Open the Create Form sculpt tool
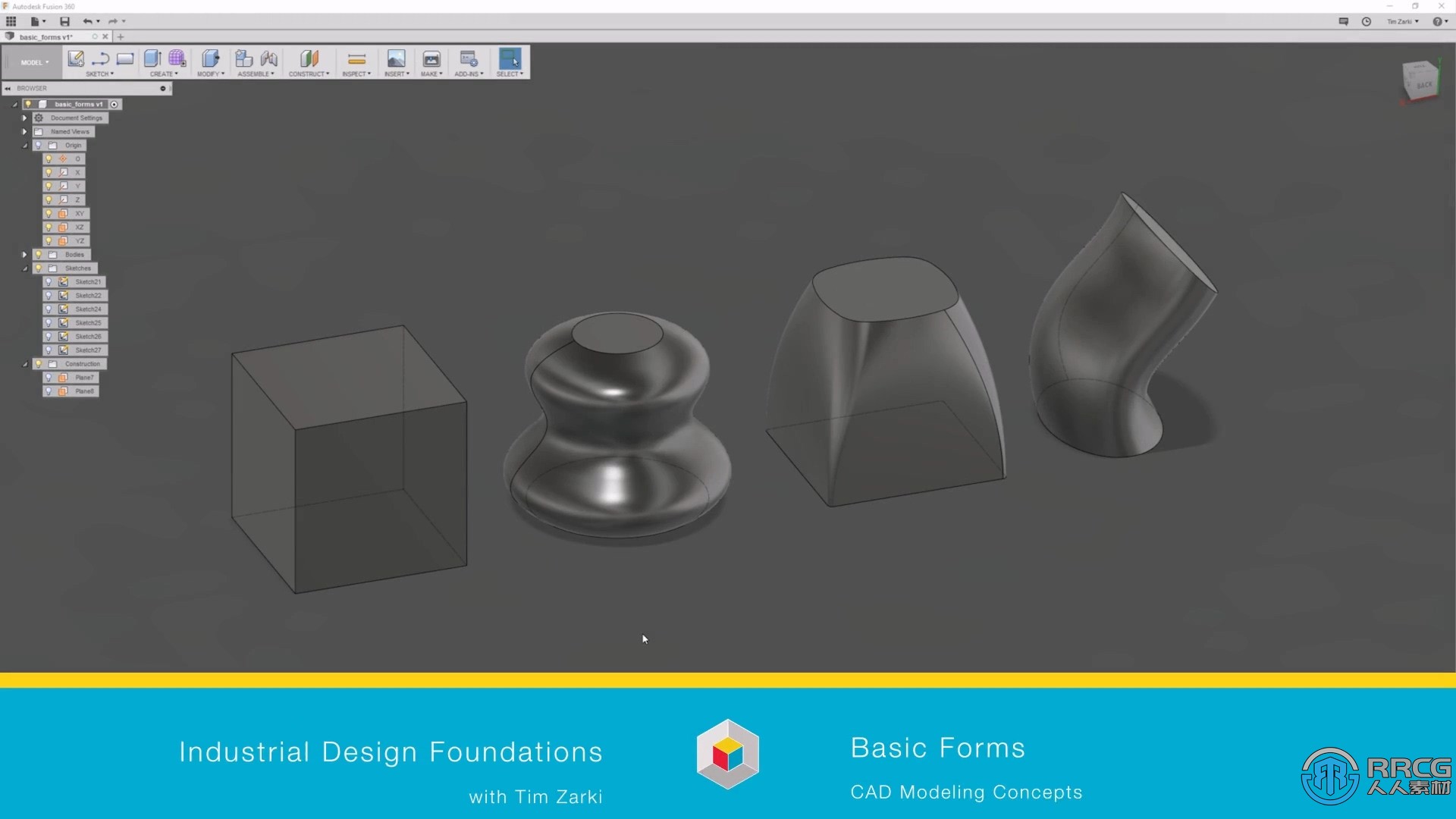 pyautogui.click(x=177, y=59)
